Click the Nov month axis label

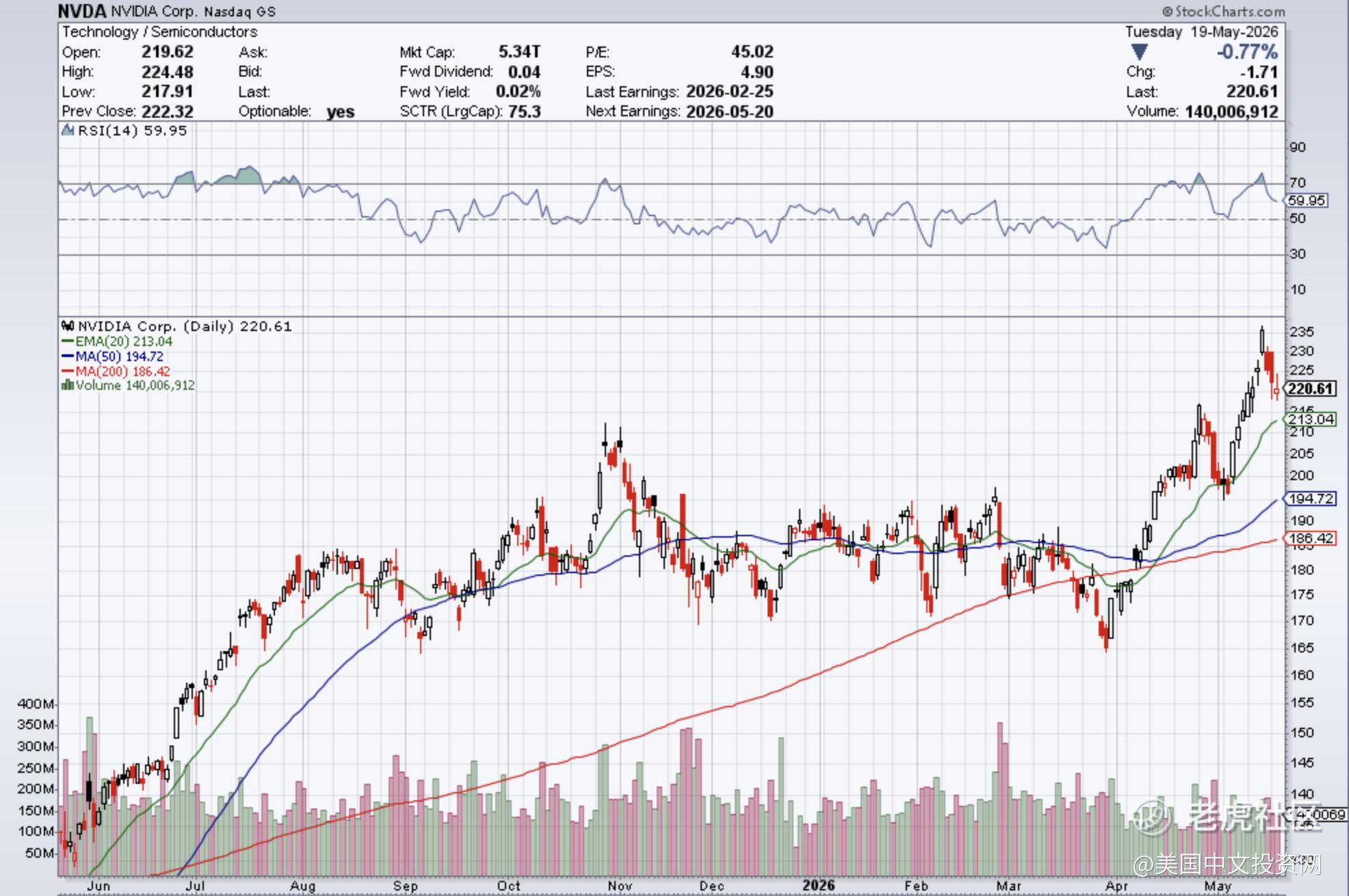click(620, 885)
